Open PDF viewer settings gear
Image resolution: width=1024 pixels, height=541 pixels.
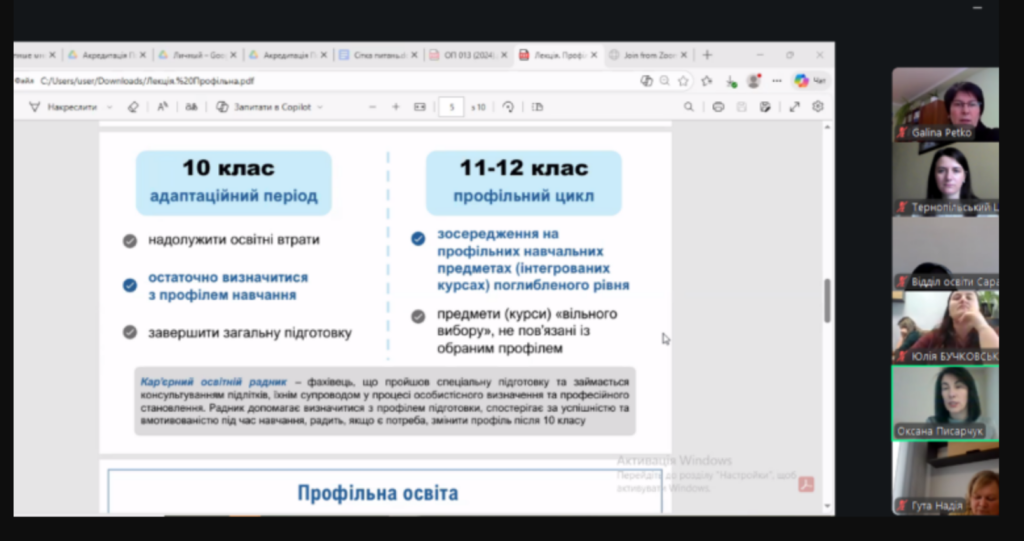[818, 107]
